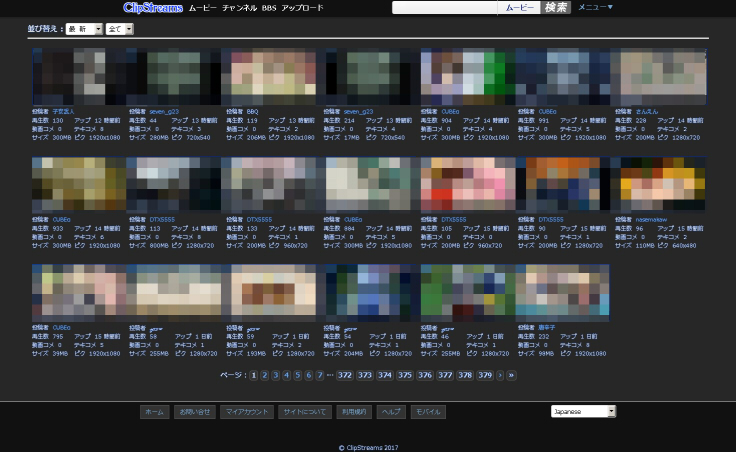Image resolution: width=736 pixels, height=452 pixels.
Task: Click the 検索 search button
Action: pyautogui.click(x=556, y=8)
